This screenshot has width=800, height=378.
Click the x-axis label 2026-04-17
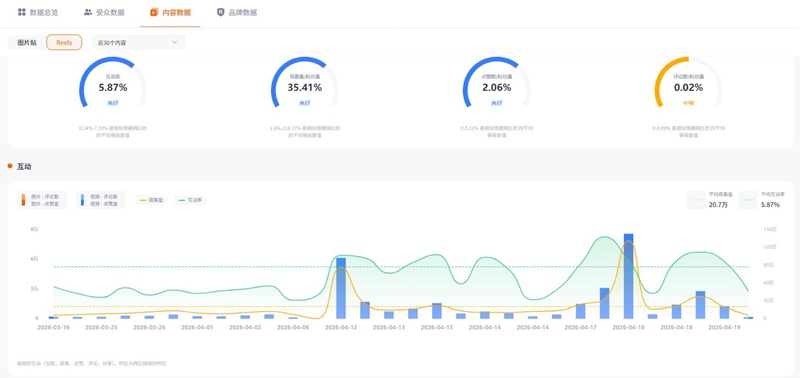(x=581, y=327)
